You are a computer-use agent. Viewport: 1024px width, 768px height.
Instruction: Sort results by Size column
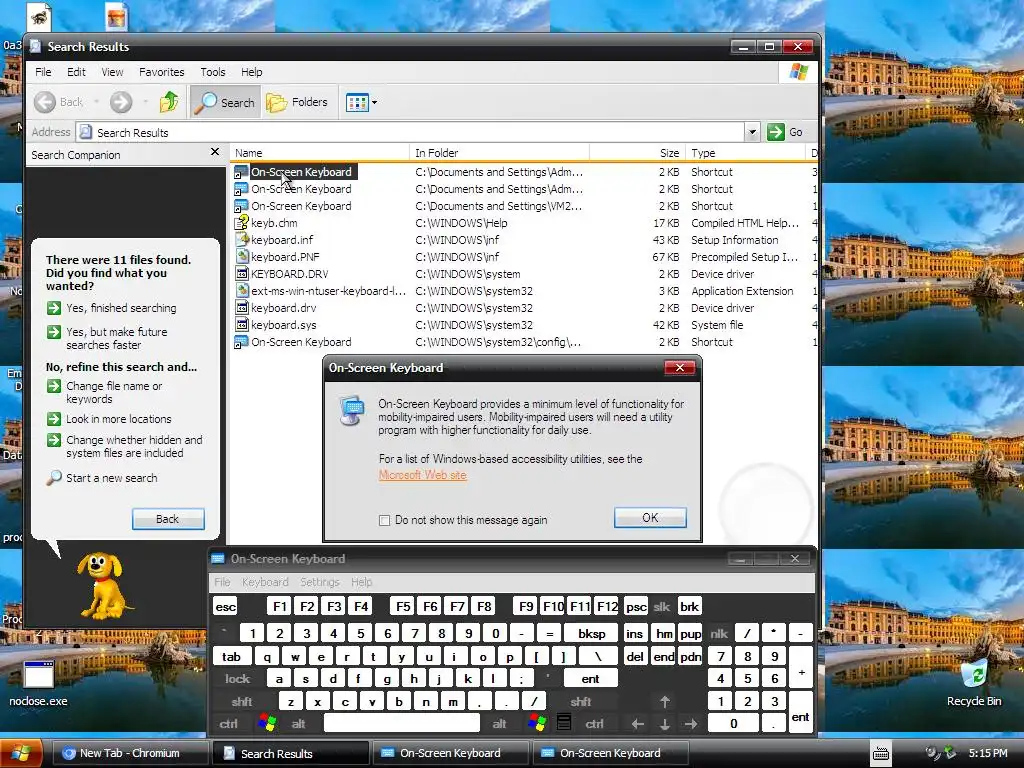(637, 153)
